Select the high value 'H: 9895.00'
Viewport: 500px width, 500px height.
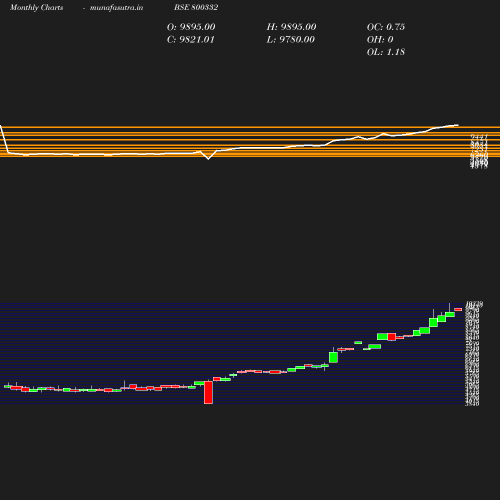(x=291, y=27)
